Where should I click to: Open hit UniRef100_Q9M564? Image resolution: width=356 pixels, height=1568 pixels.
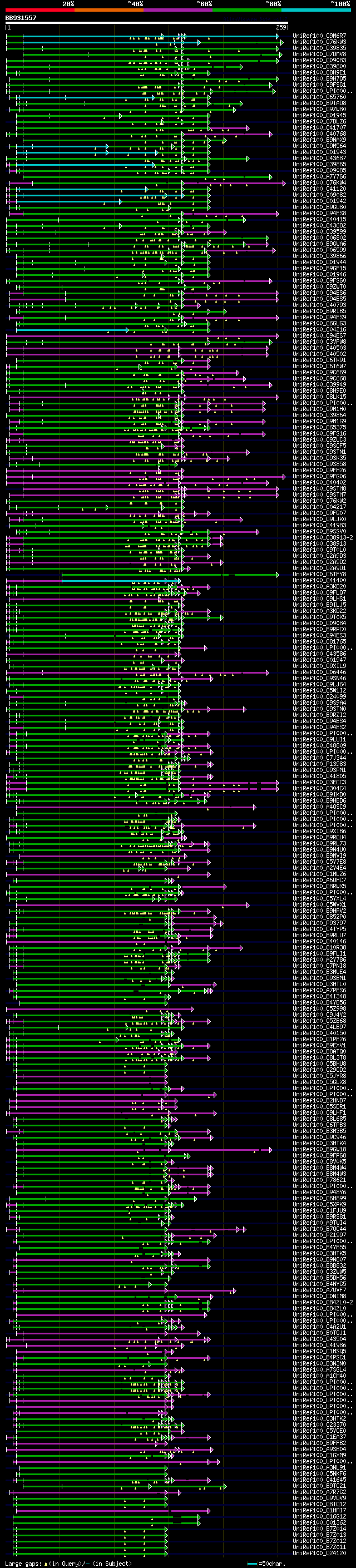pos(319,146)
